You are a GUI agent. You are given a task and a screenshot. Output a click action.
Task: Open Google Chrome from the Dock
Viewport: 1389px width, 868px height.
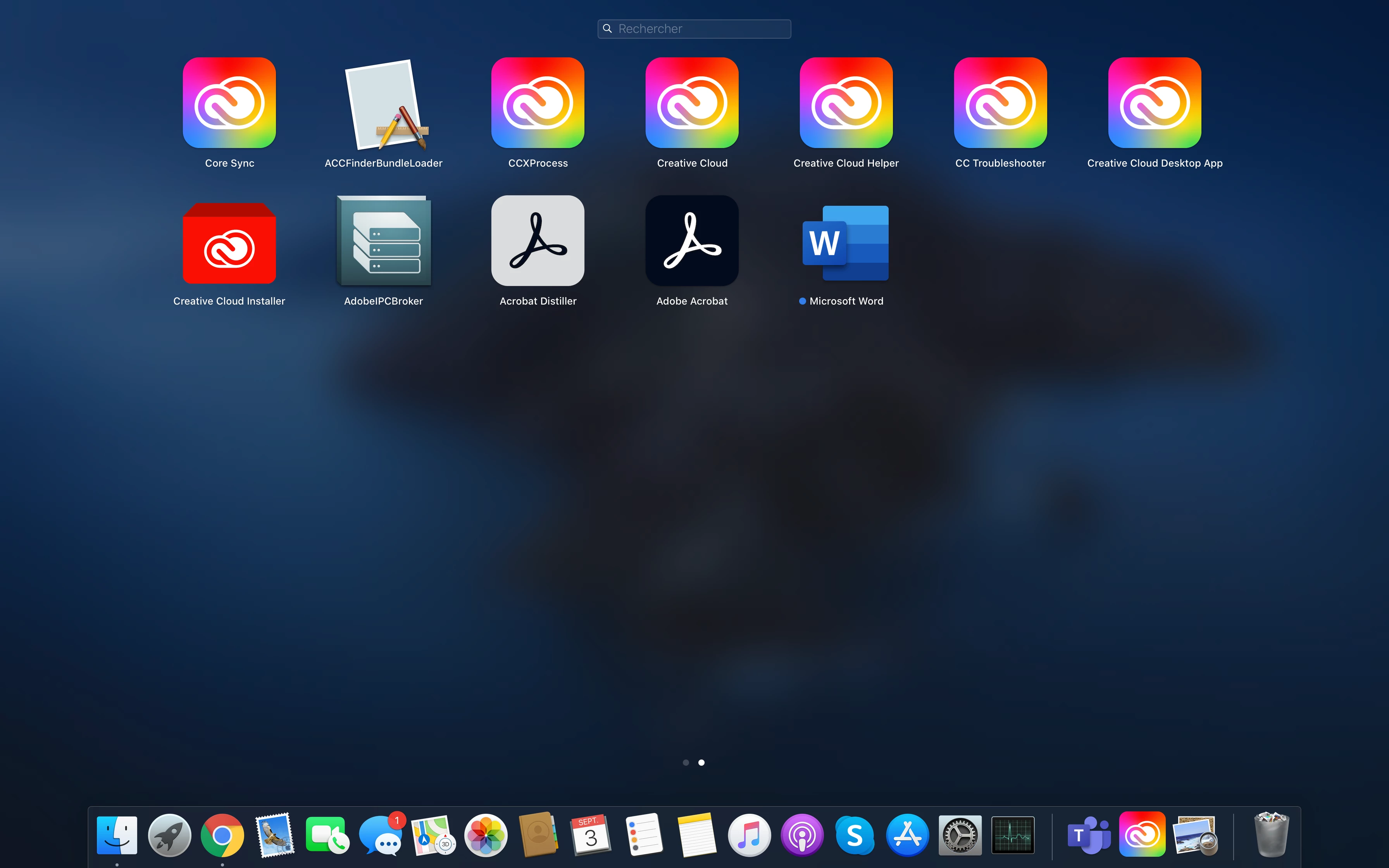(x=222, y=835)
